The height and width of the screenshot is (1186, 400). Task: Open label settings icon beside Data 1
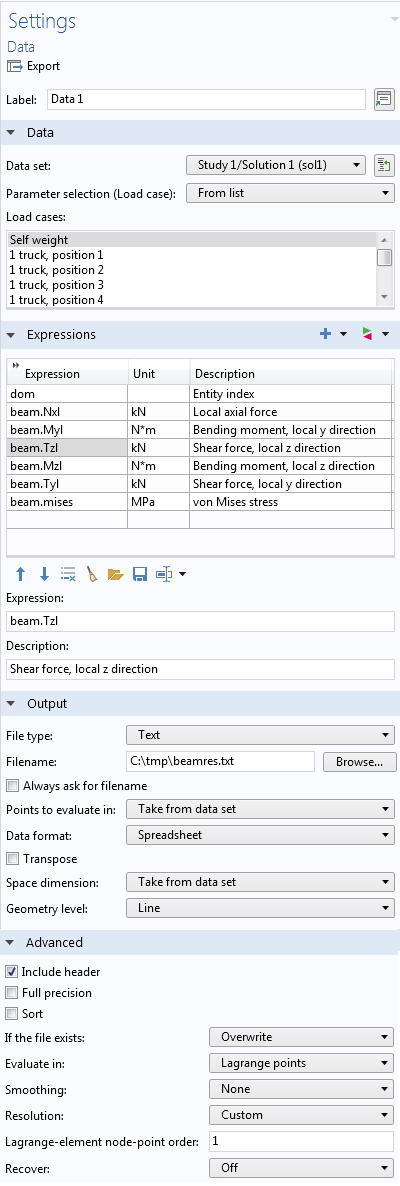[384, 99]
